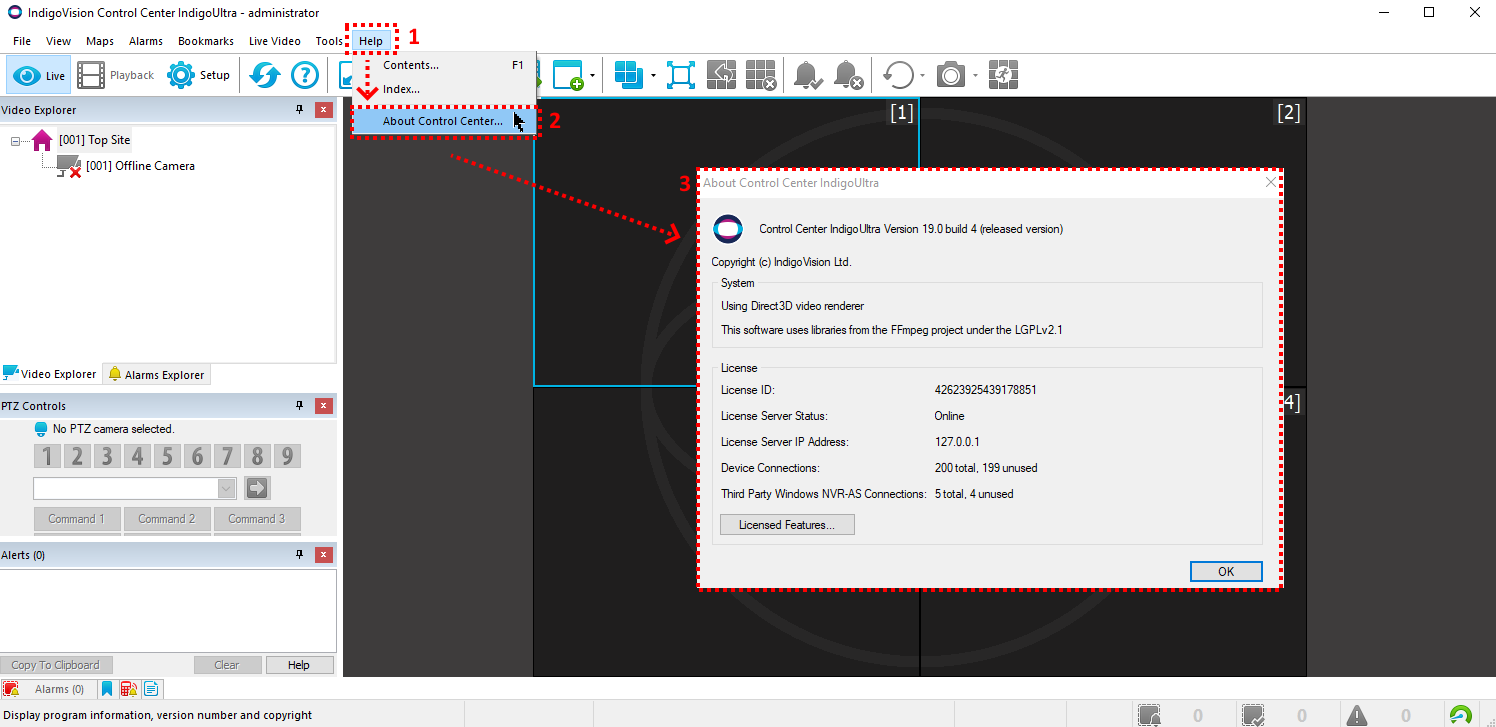Click the full screen icon on the toolbar
This screenshot has height=727, width=1496.
tap(681, 74)
